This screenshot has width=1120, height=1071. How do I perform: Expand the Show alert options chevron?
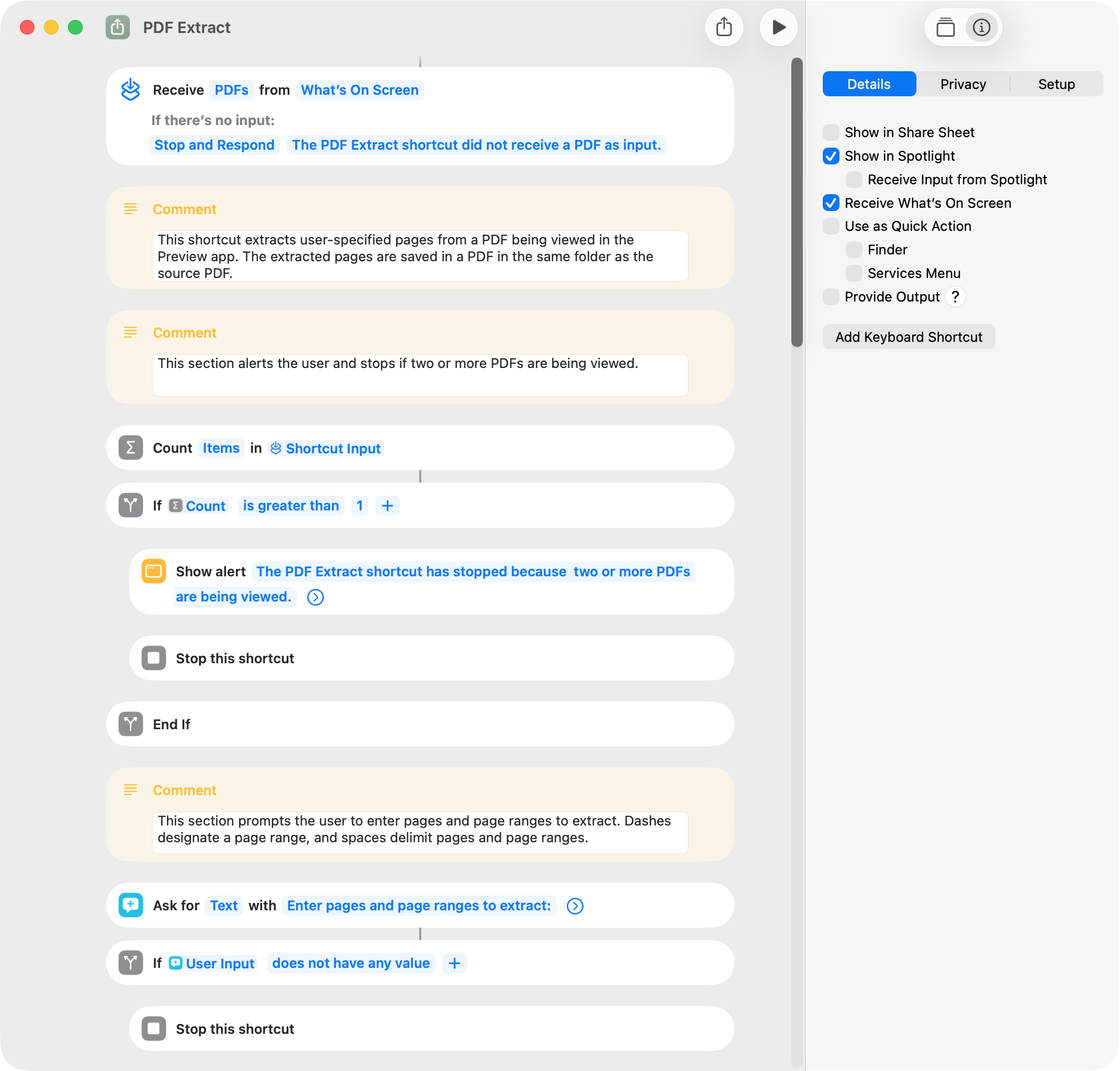click(315, 597)
